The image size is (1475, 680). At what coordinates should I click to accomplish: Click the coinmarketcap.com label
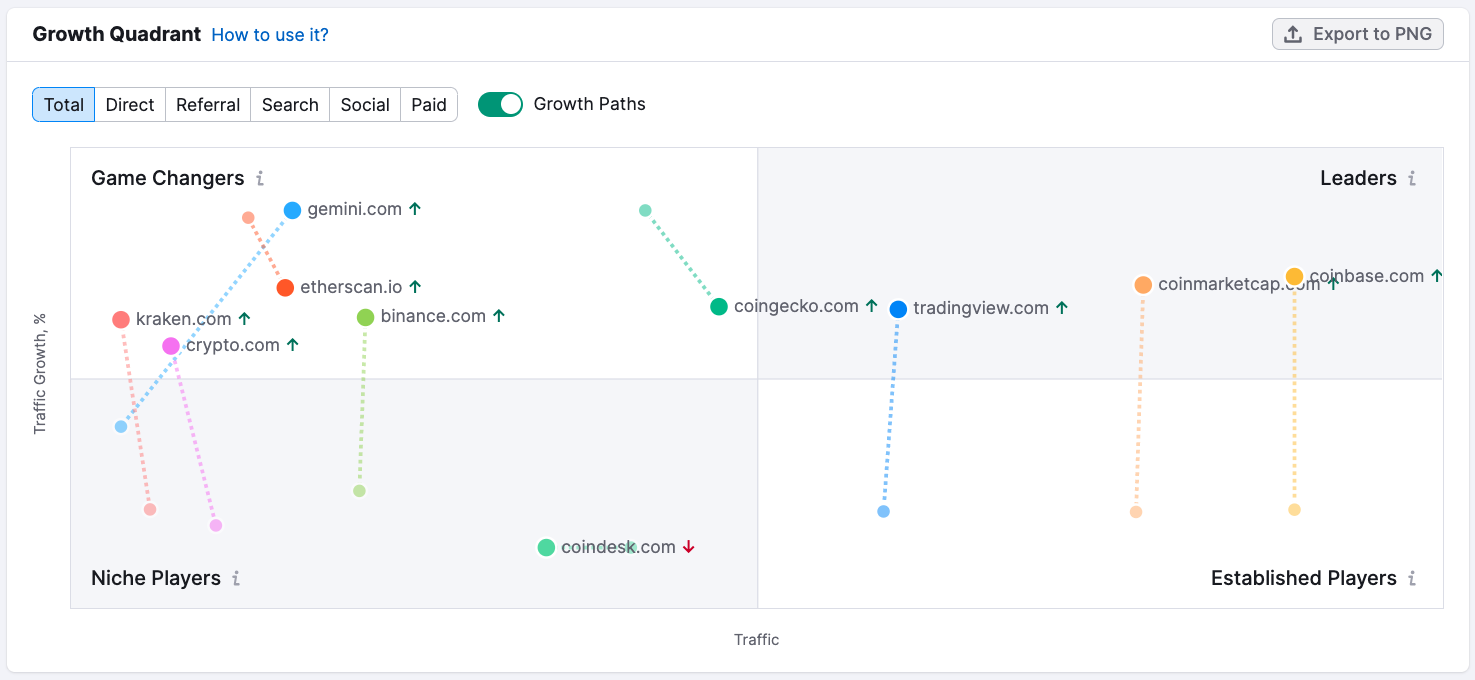(x=1239, y=284)
